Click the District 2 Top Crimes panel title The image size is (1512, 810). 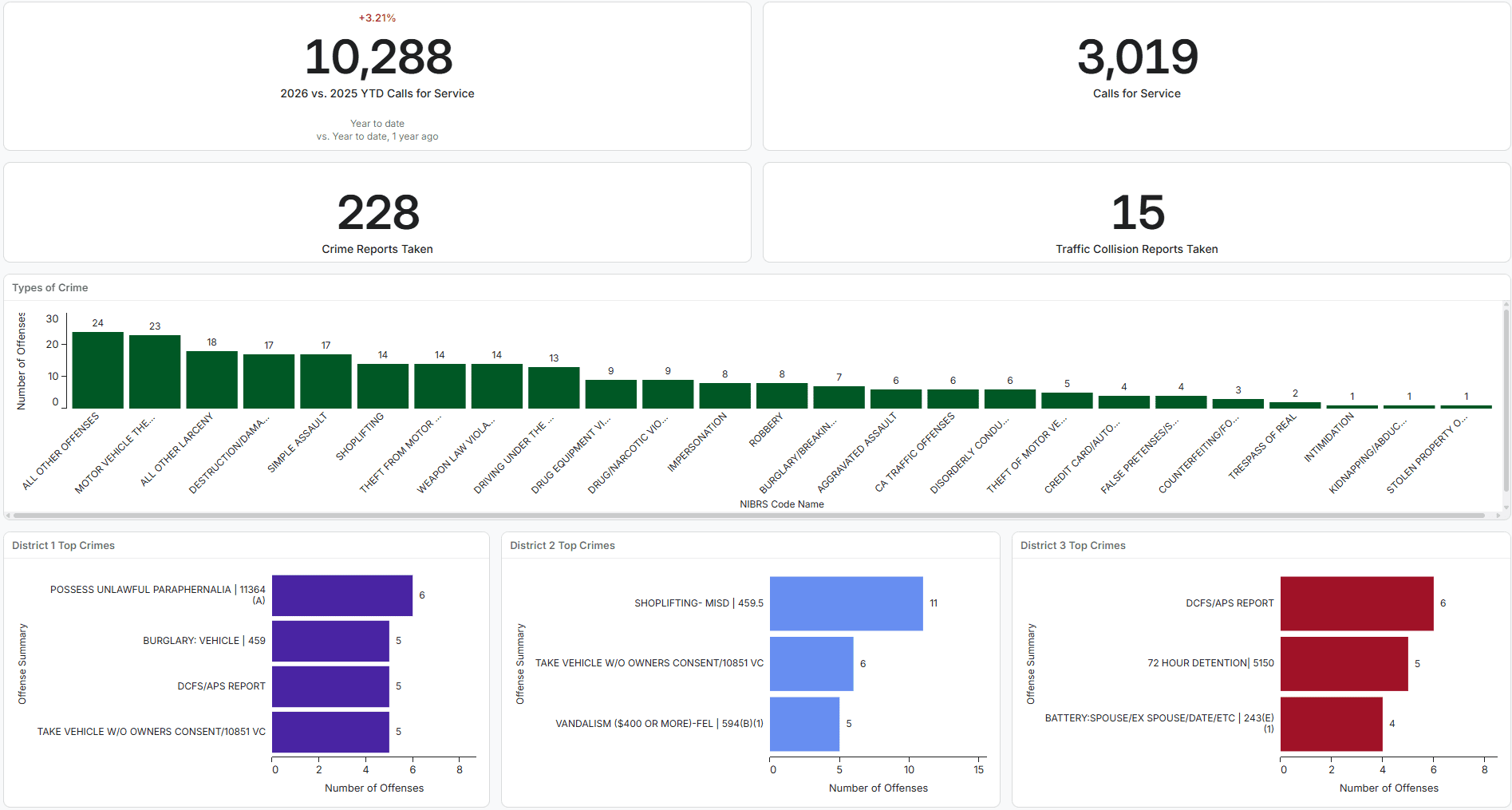[x=563, y=546]
